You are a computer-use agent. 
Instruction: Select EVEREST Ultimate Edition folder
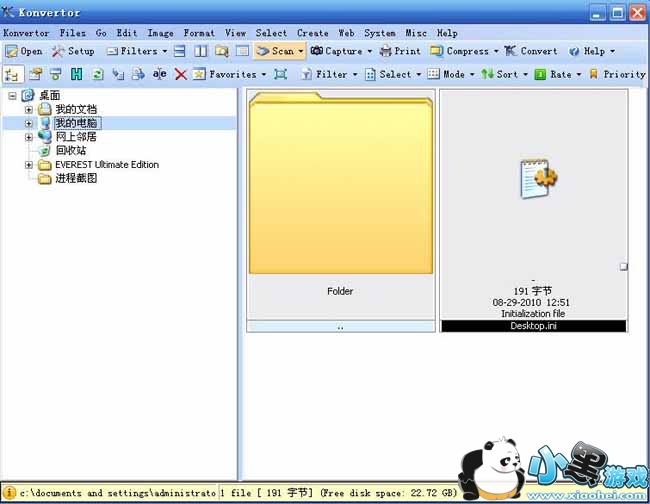pos(107,165)
